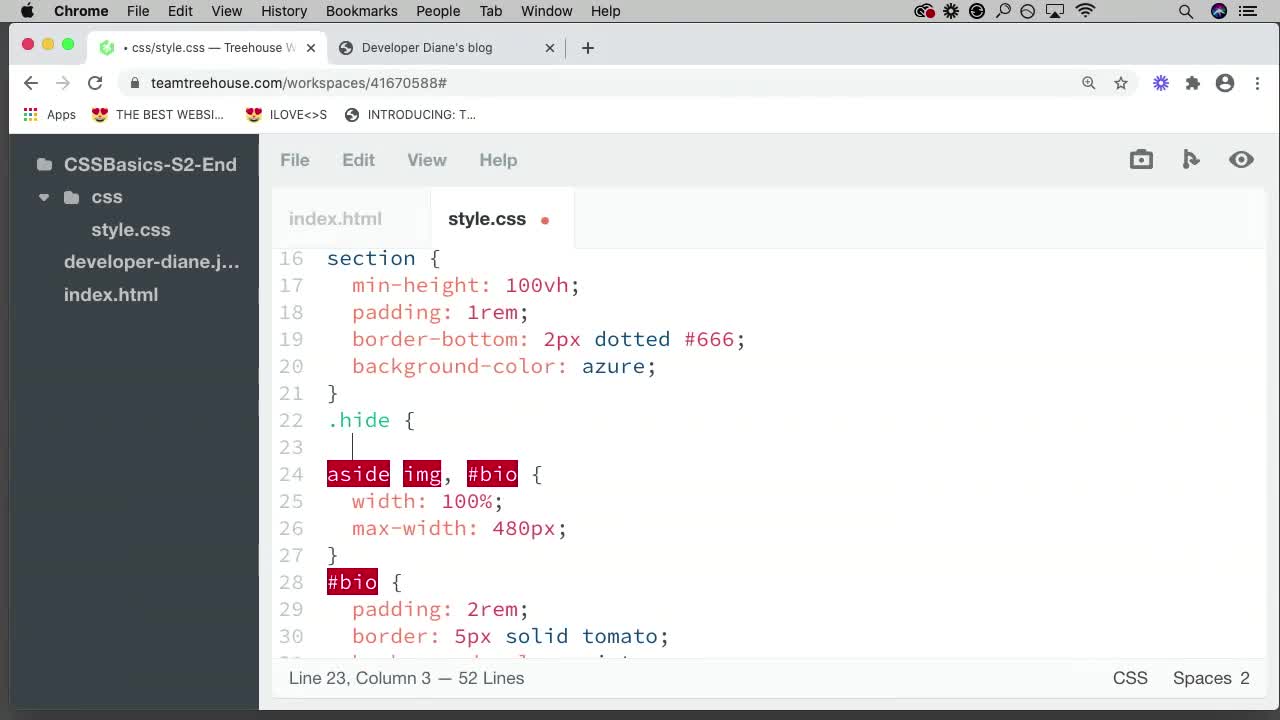Open Chrome's three-dot menu
1280x720 pixels.
tap(1257, 83)
